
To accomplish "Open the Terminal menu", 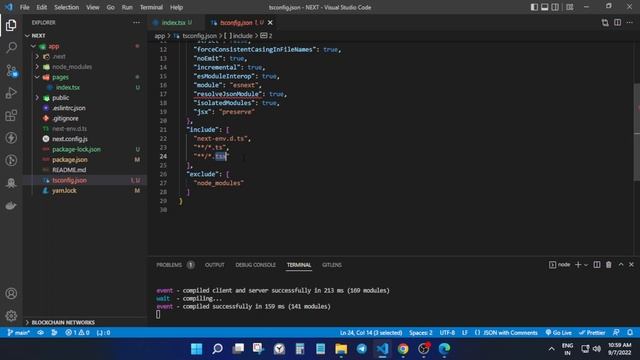I will coord(151,7).
